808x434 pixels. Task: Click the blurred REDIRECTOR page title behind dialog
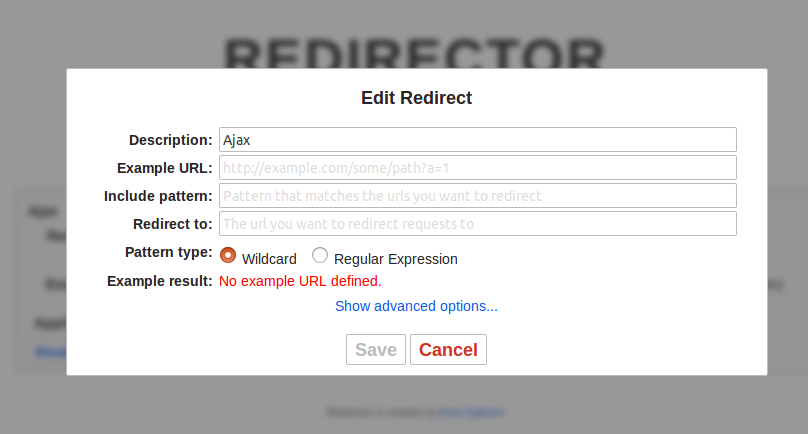click(x=414, y=53)
